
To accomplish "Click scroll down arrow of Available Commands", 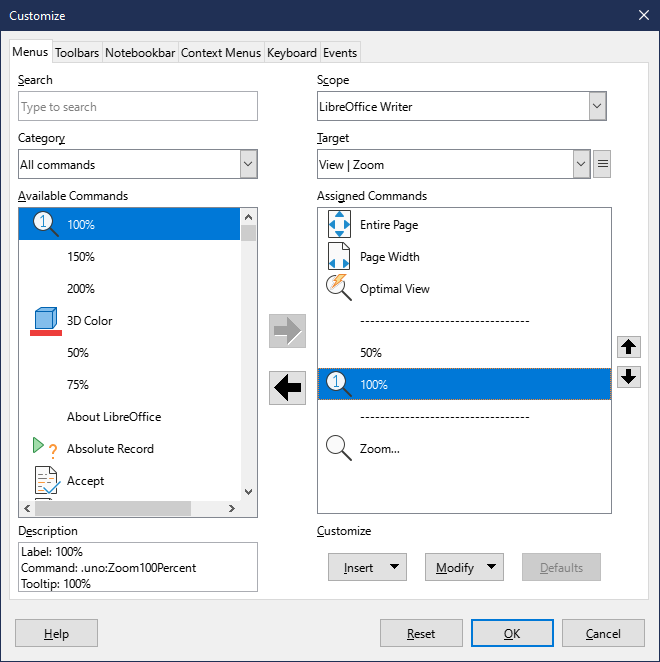I will tap(248, 491).
